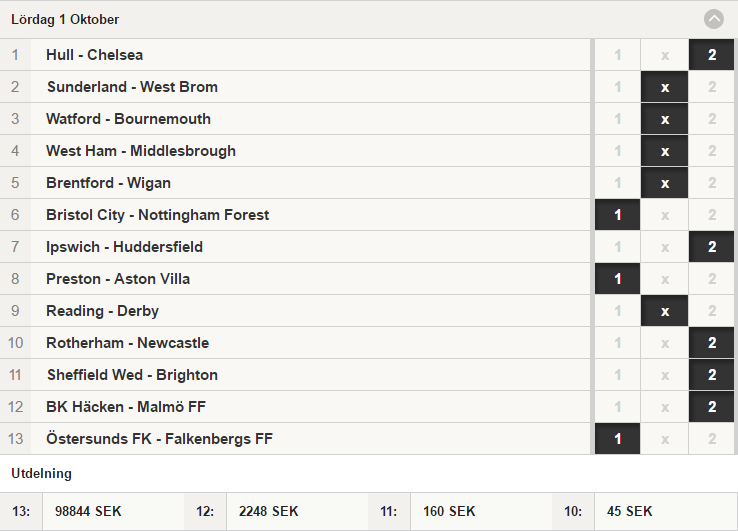
Task: Select x for Rotherham - Newcastle
Action: pos(665,343)
